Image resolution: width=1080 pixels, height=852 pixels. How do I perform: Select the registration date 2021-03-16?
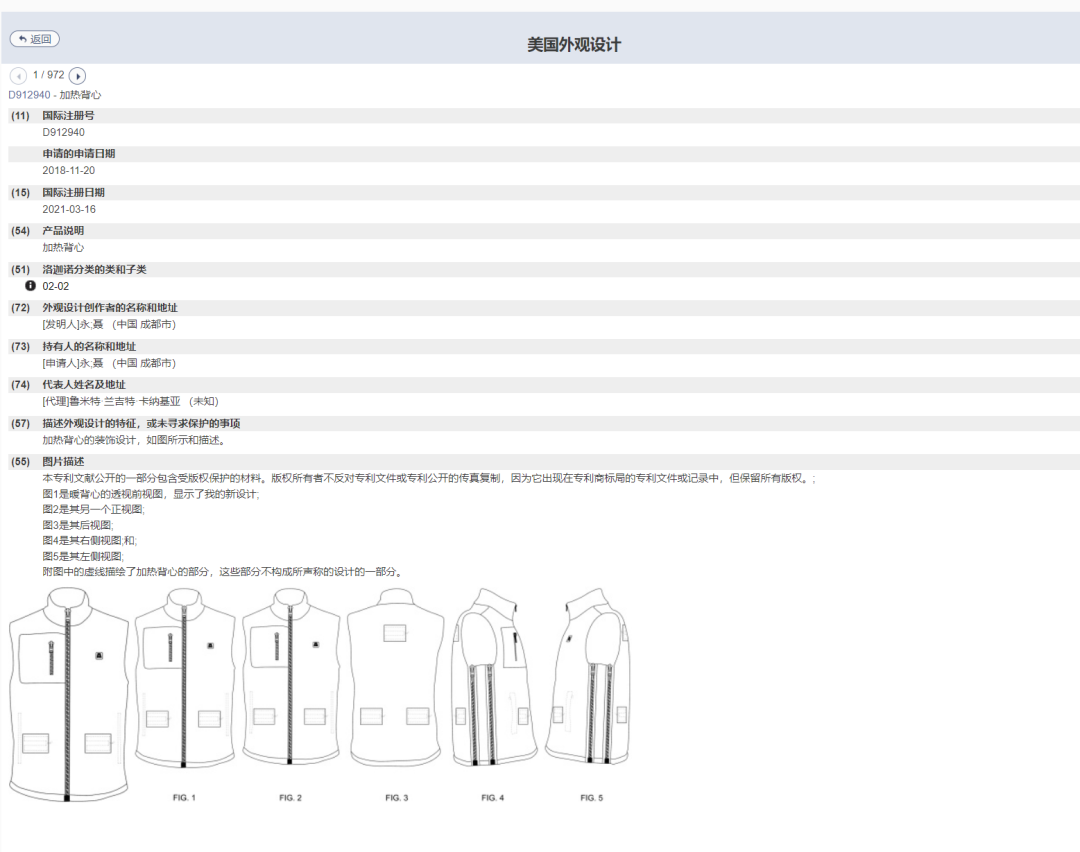point(69,209)
